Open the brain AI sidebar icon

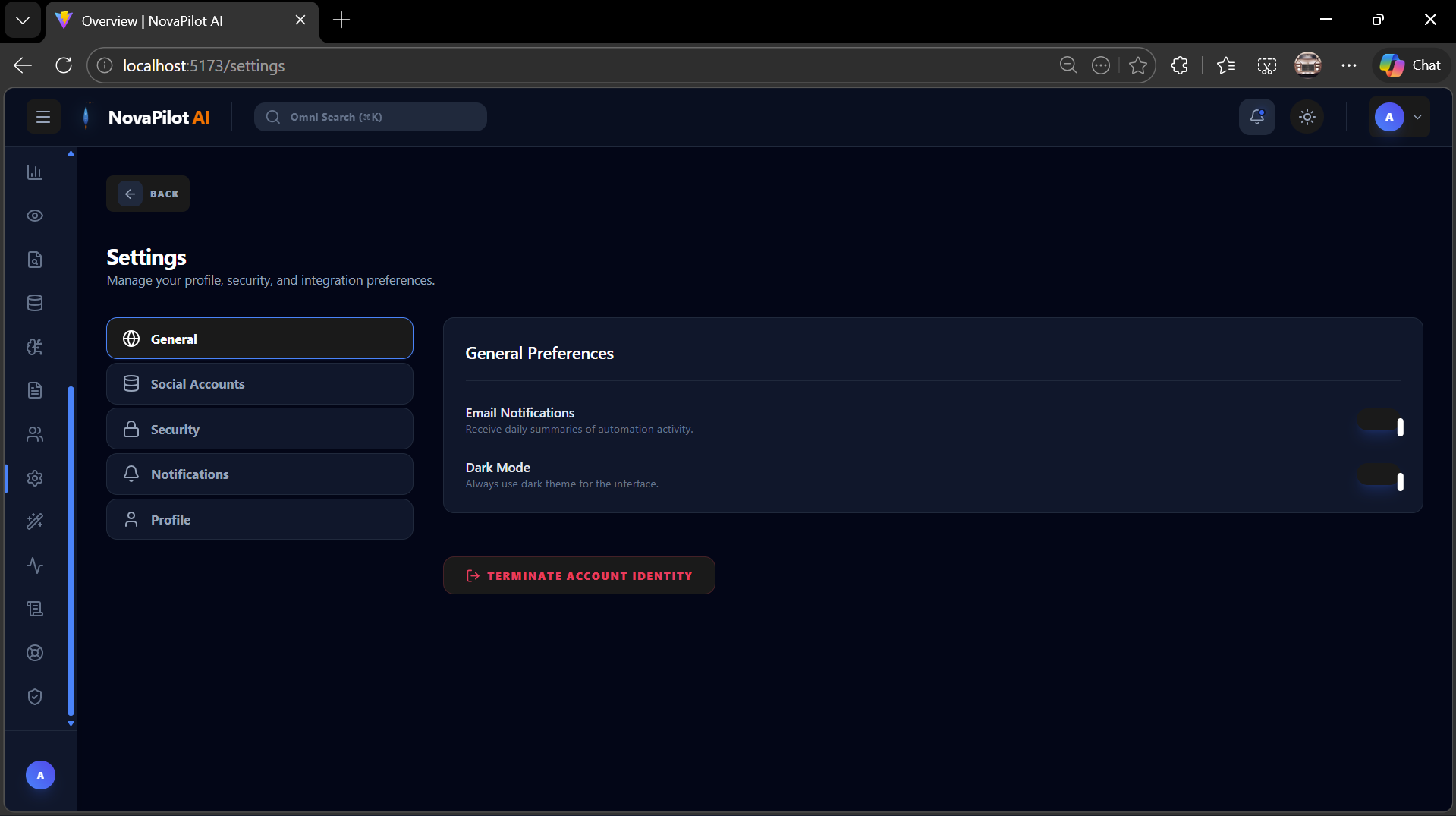point(35,347)
